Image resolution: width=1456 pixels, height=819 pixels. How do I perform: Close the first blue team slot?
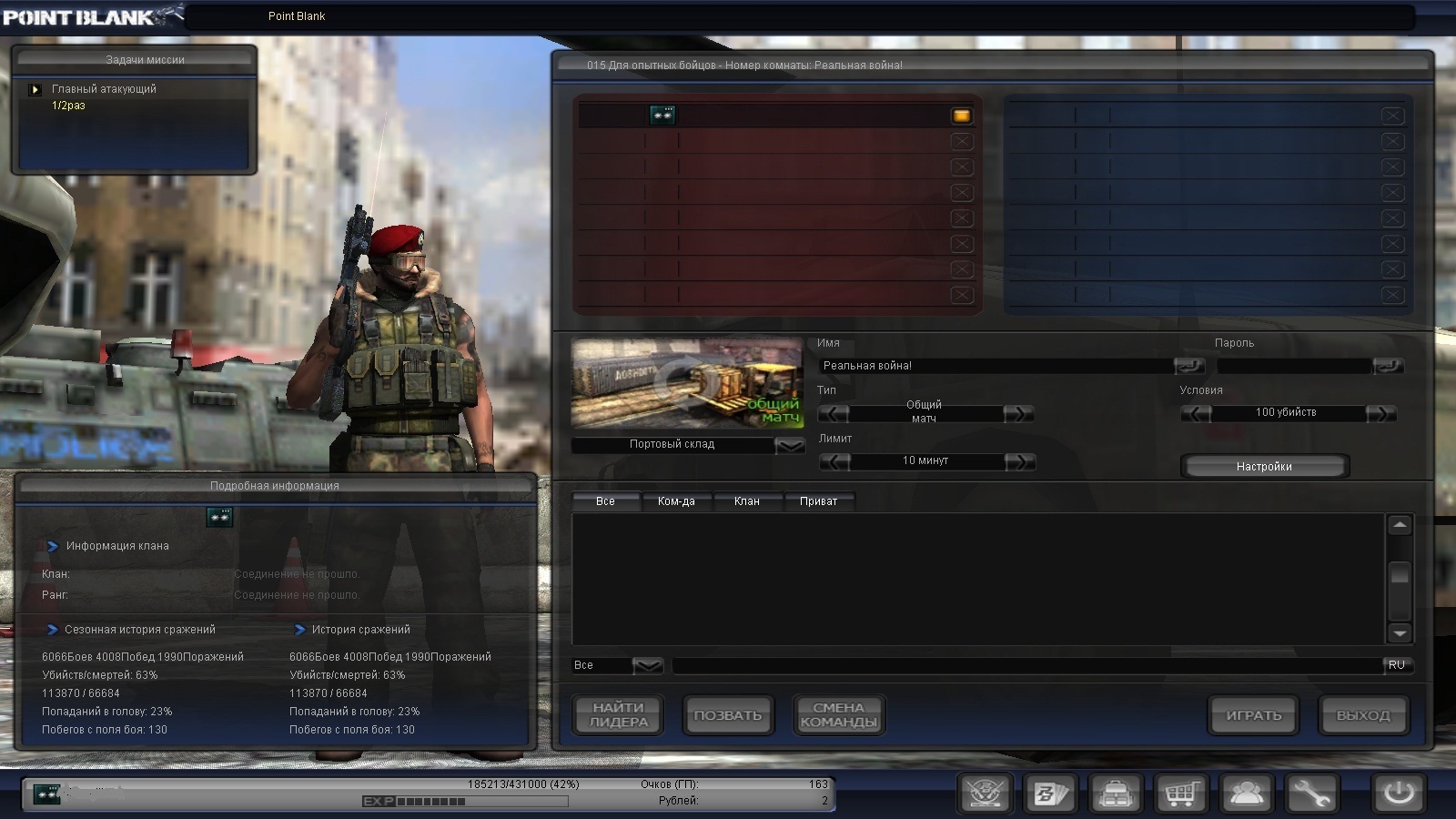(x=1391, y=116)
